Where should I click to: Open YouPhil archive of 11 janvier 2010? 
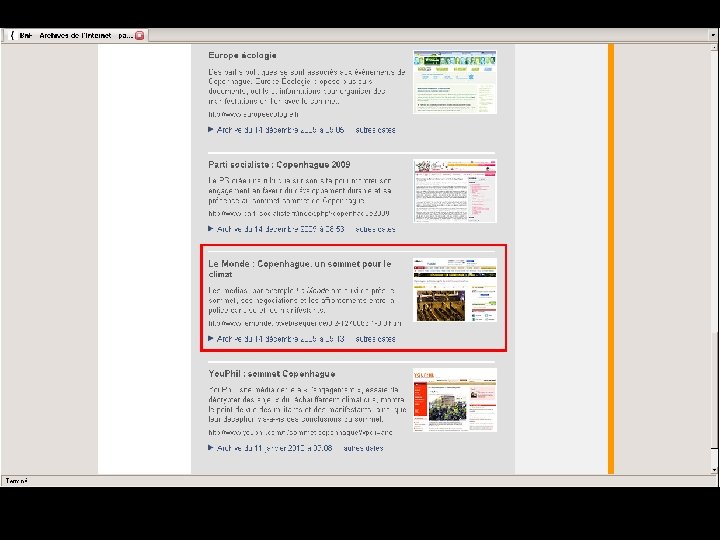point(274,448)
